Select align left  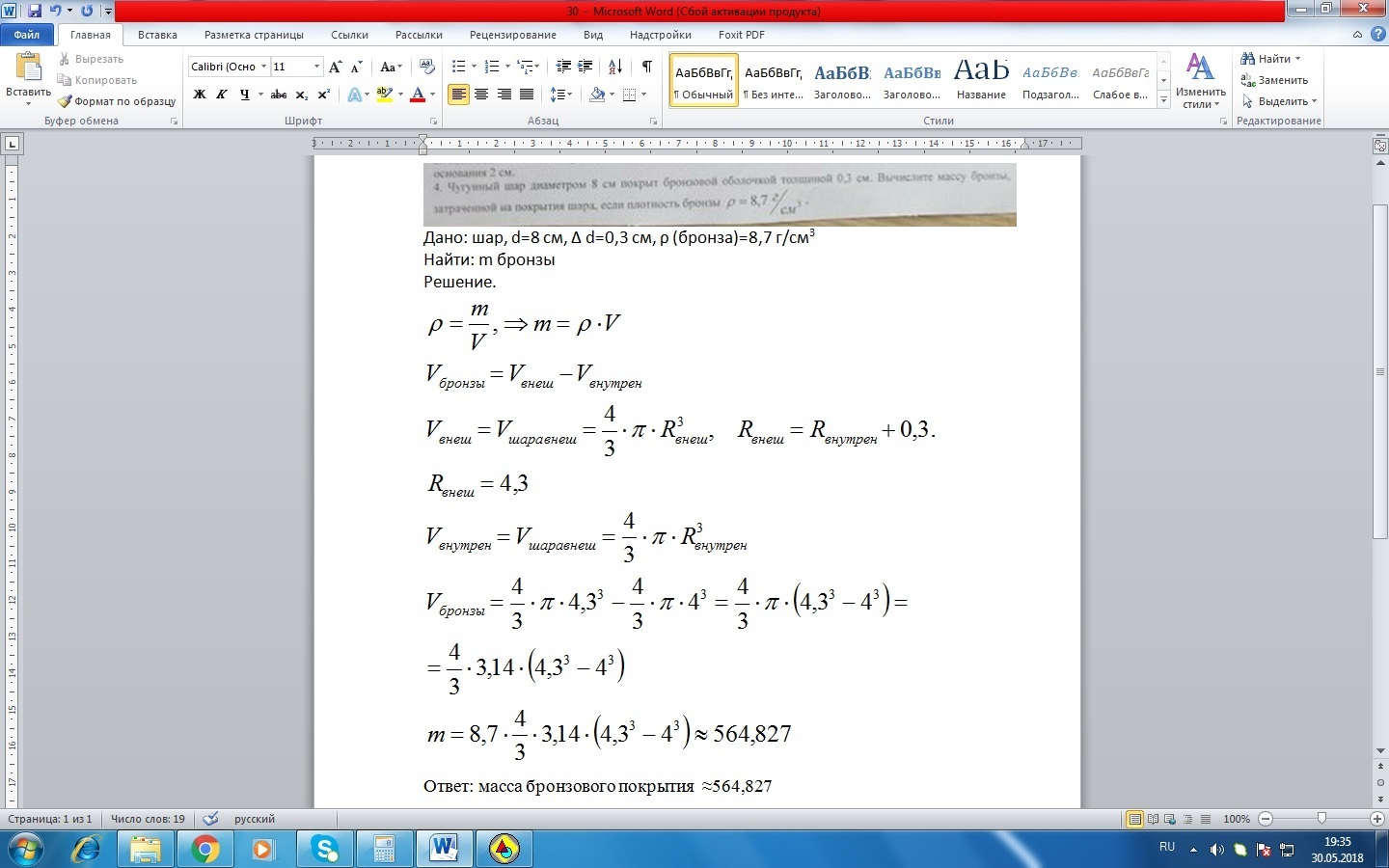(x=458, y=95)
